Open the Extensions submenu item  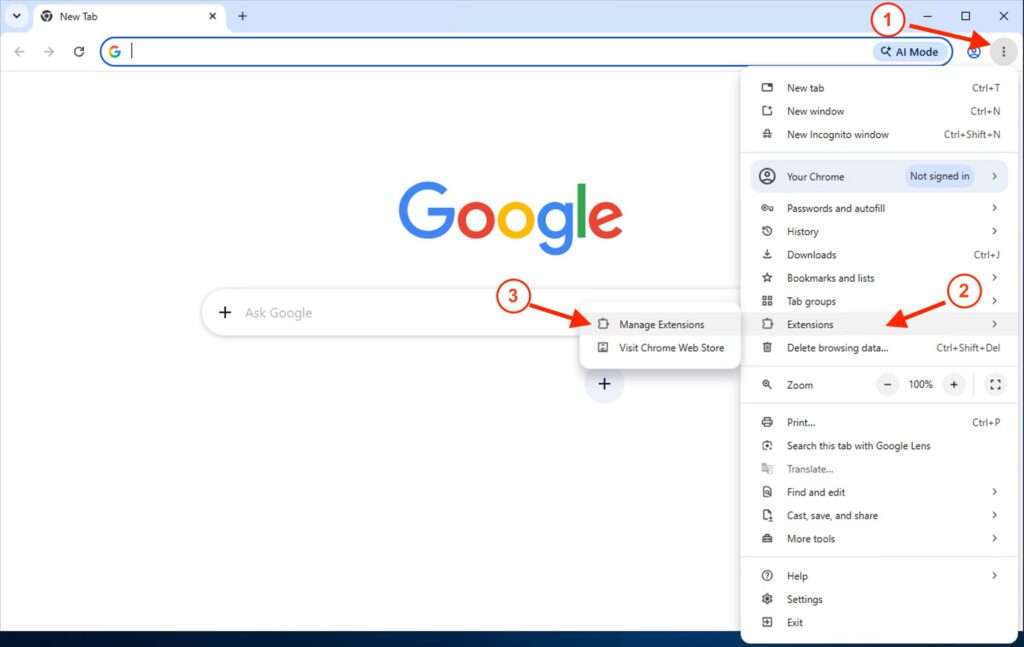880,324
